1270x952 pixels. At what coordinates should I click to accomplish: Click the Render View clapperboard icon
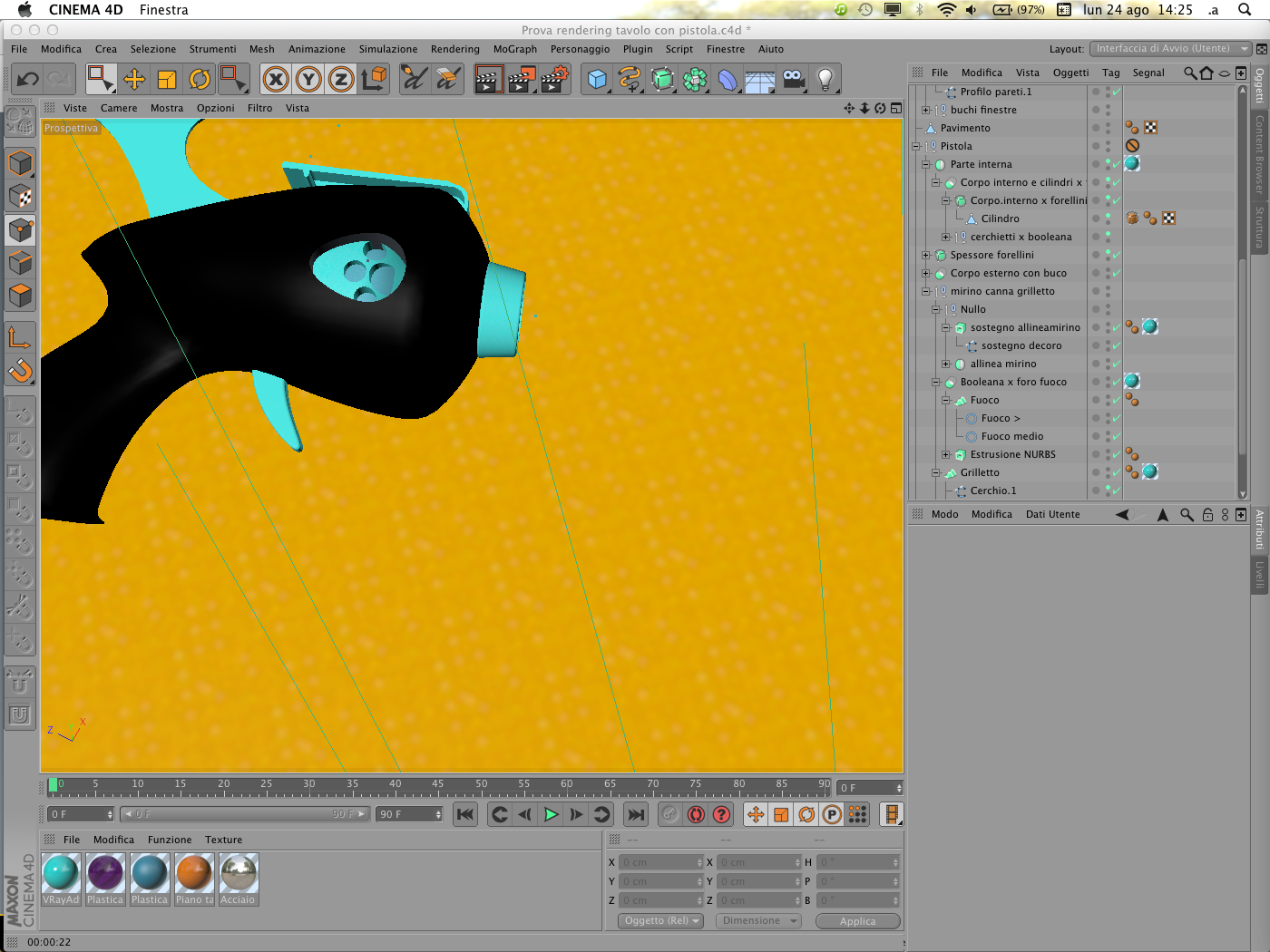(x=488, y=80)
